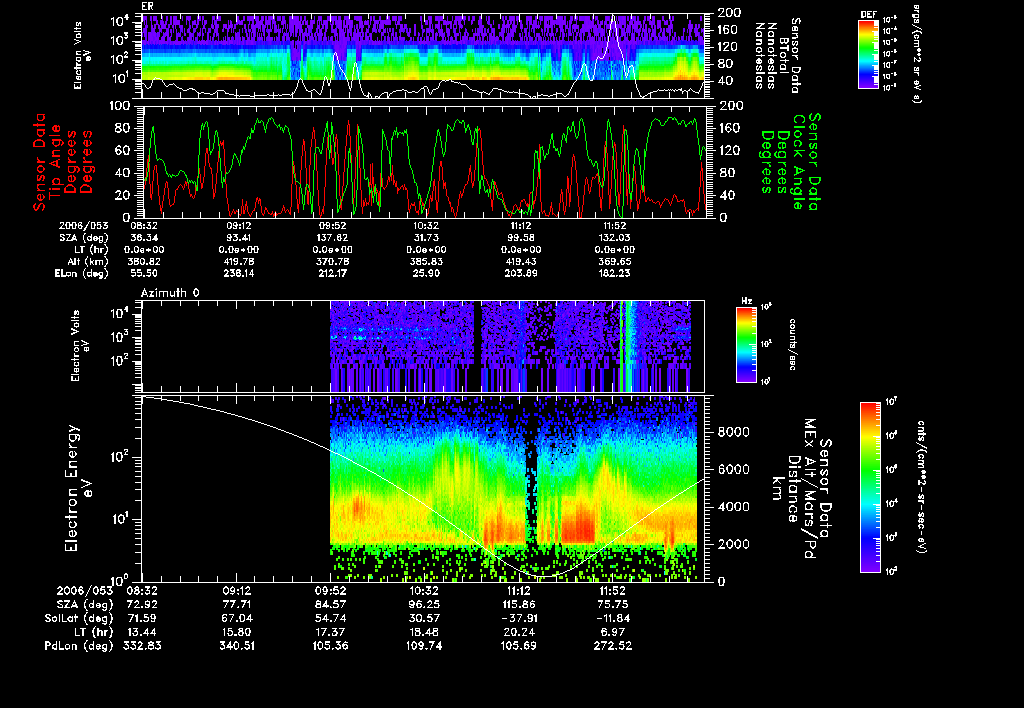Viewport: 1024px width, 708px height.
Task: Click SolLat value 30.57
Action: [423, 618]
